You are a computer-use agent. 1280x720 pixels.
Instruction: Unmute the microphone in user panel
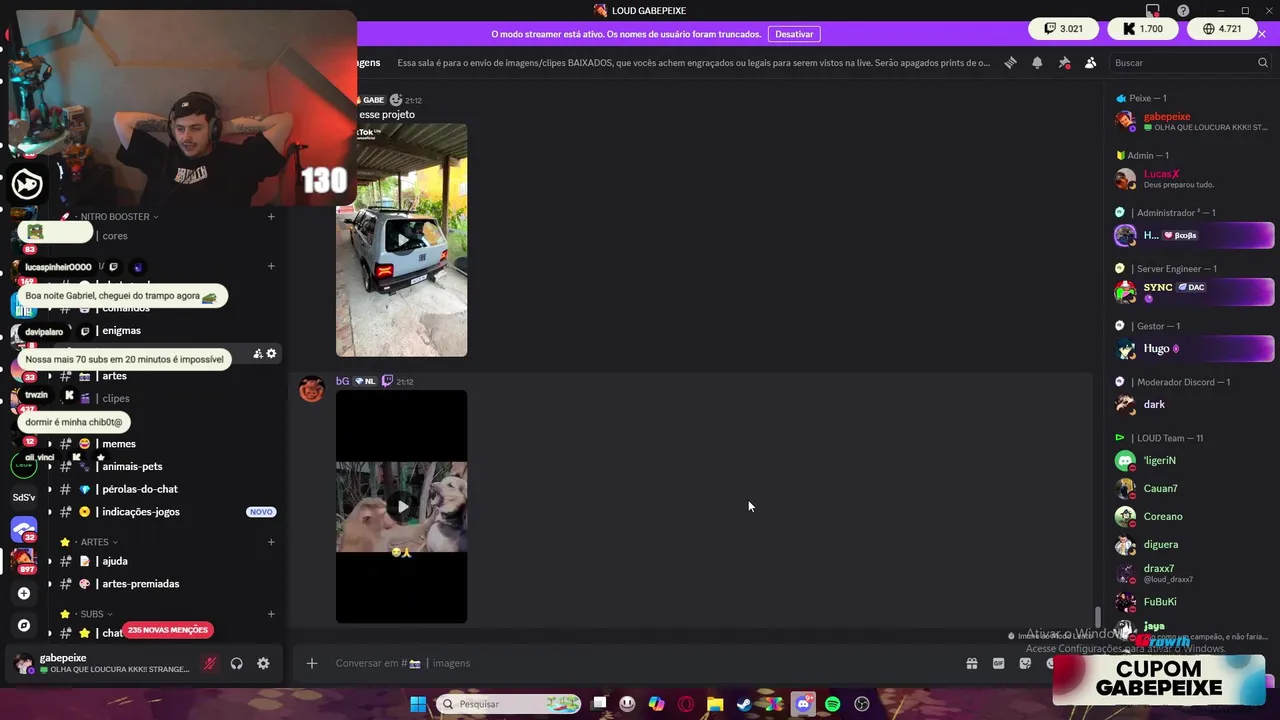[x=210, y=663]
